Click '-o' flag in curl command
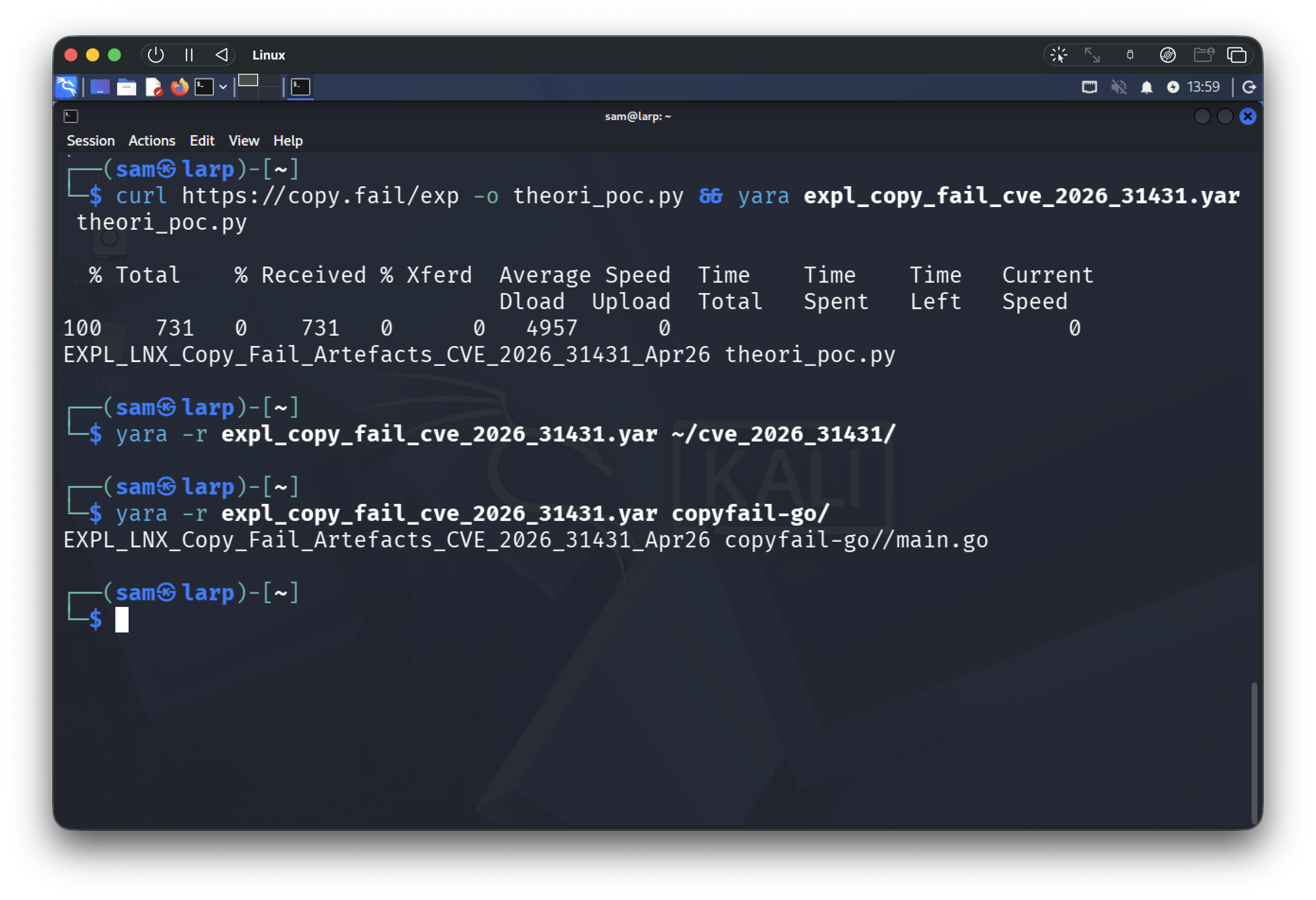The height and width of the screenshot is (900, 1316). (486, 196)
